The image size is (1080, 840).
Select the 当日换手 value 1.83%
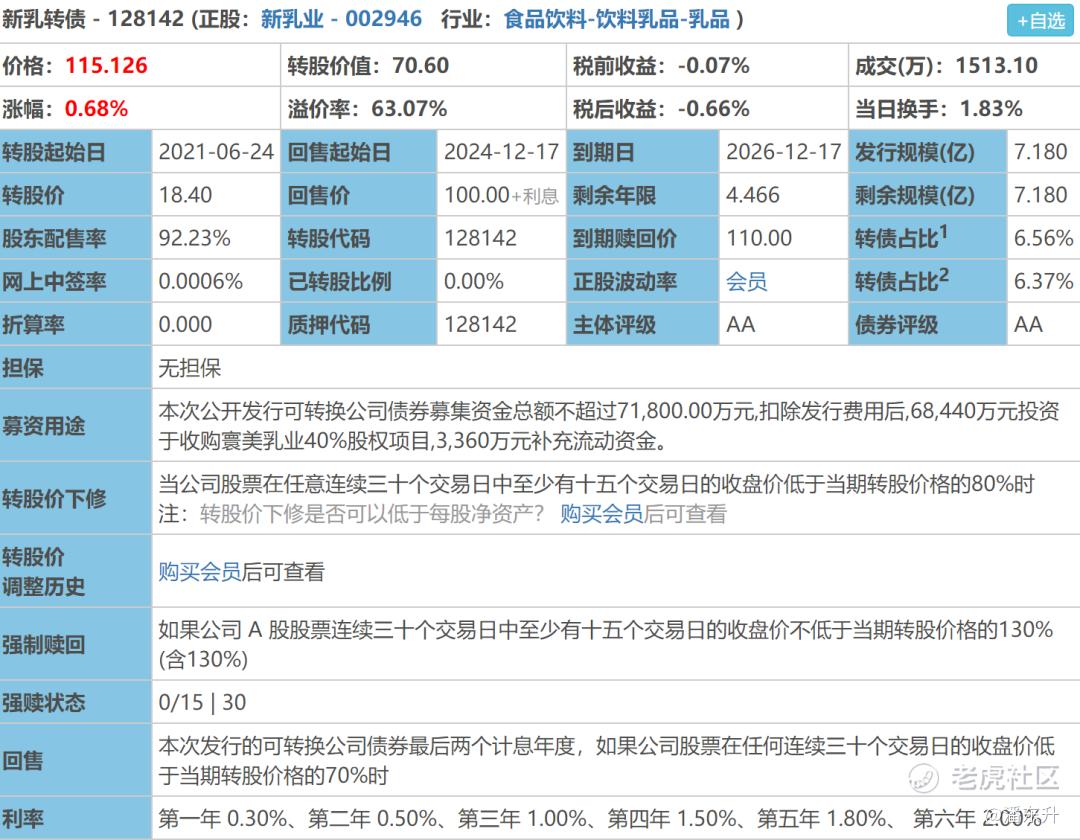click(991, 108)
